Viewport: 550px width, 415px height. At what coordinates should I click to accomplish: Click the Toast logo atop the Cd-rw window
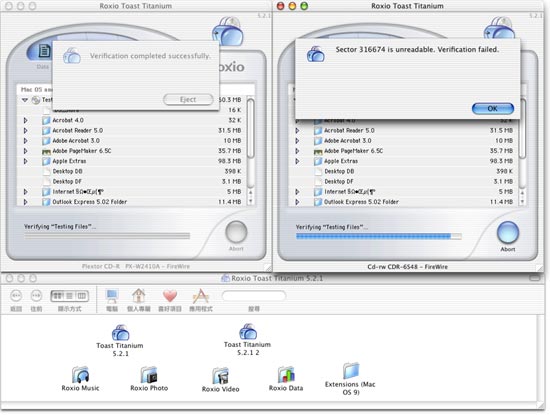pos(499,27)
